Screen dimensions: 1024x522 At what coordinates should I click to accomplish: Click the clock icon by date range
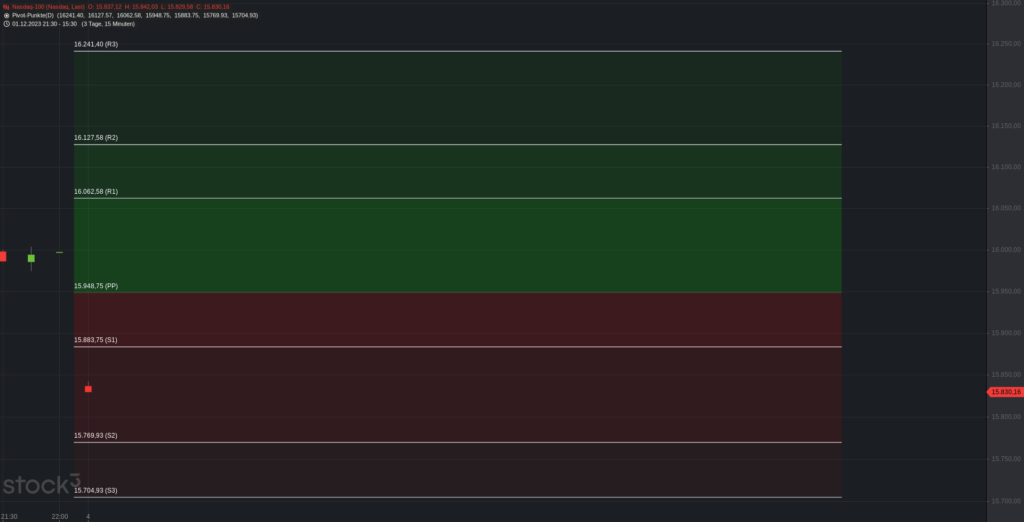pos(6,24)
